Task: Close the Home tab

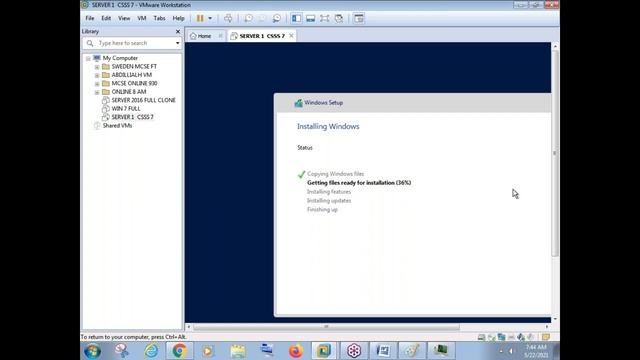Action: [x=220, y=36]
